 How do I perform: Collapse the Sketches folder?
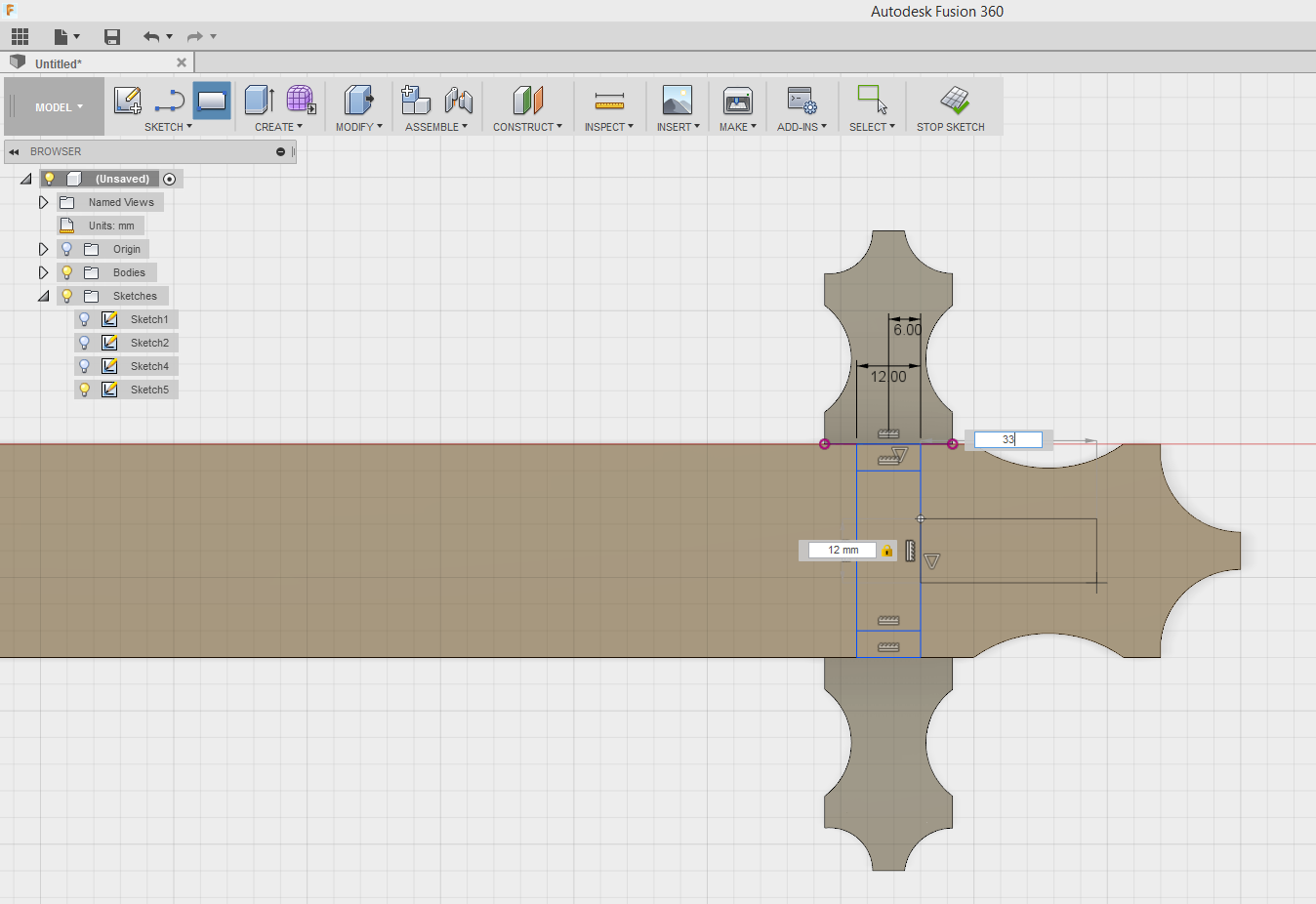[43, 296]
